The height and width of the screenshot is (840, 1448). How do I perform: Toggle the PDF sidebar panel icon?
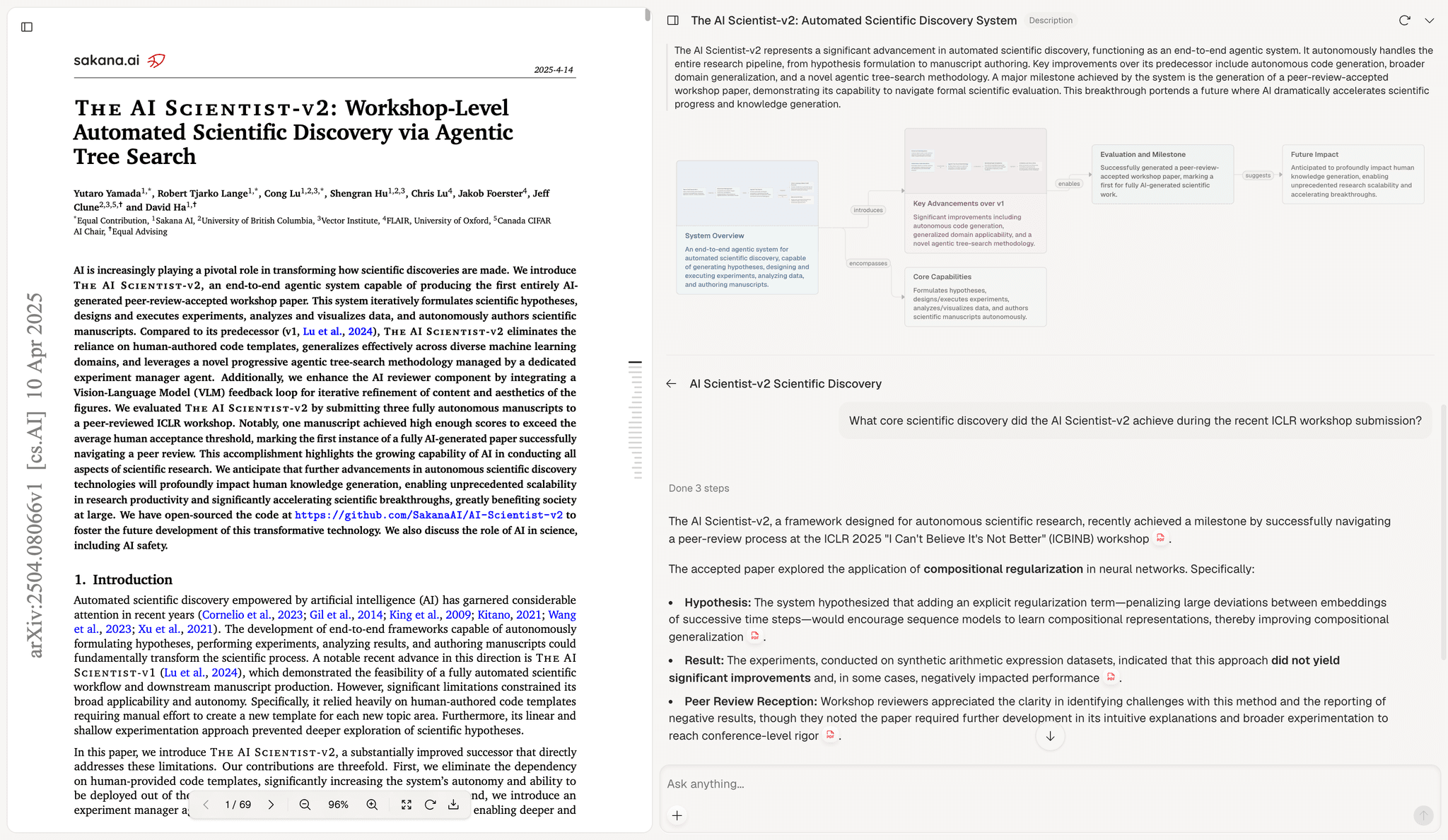[27, 27]
